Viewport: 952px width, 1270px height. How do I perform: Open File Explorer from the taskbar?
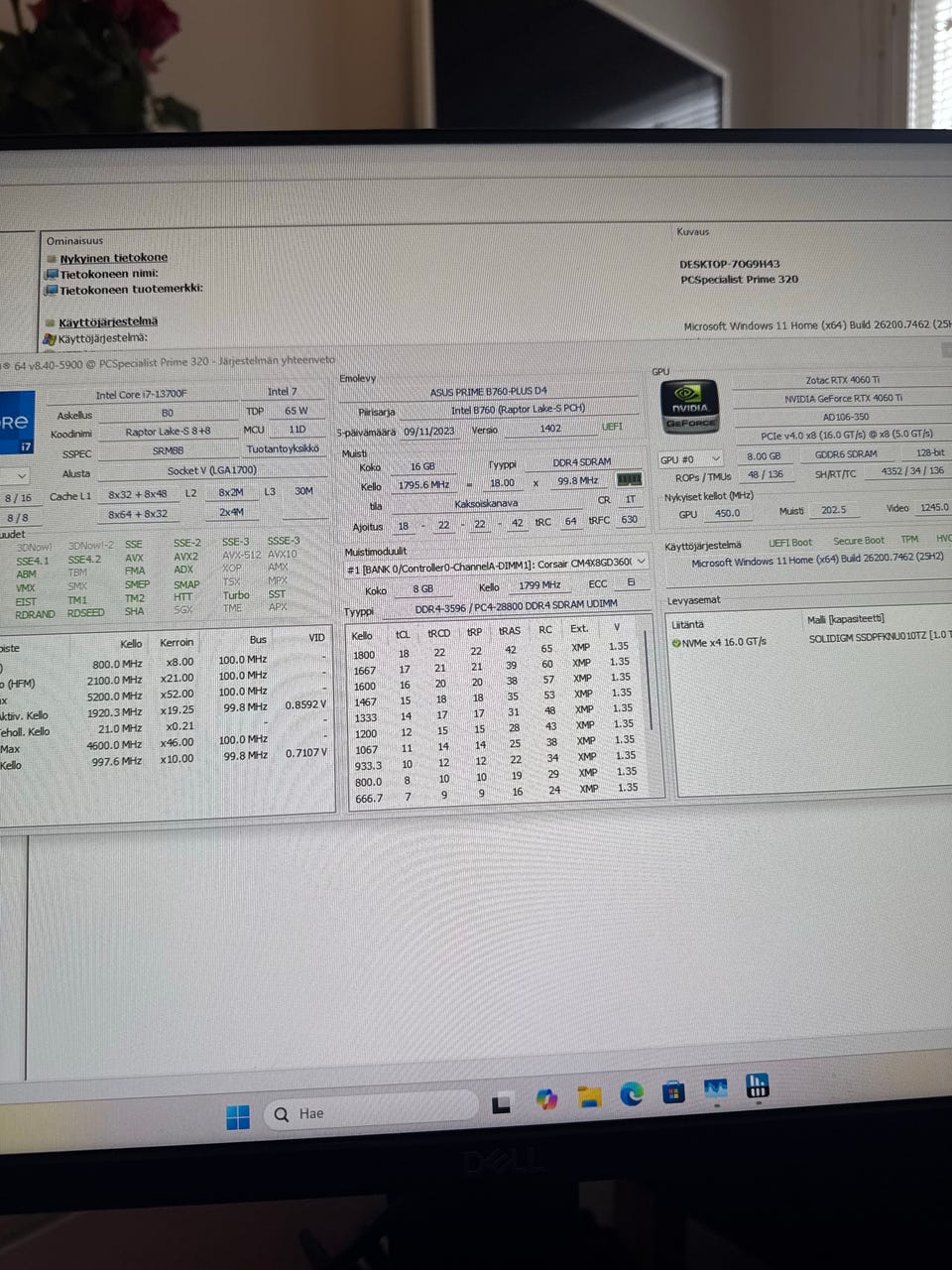[589, 1095]
